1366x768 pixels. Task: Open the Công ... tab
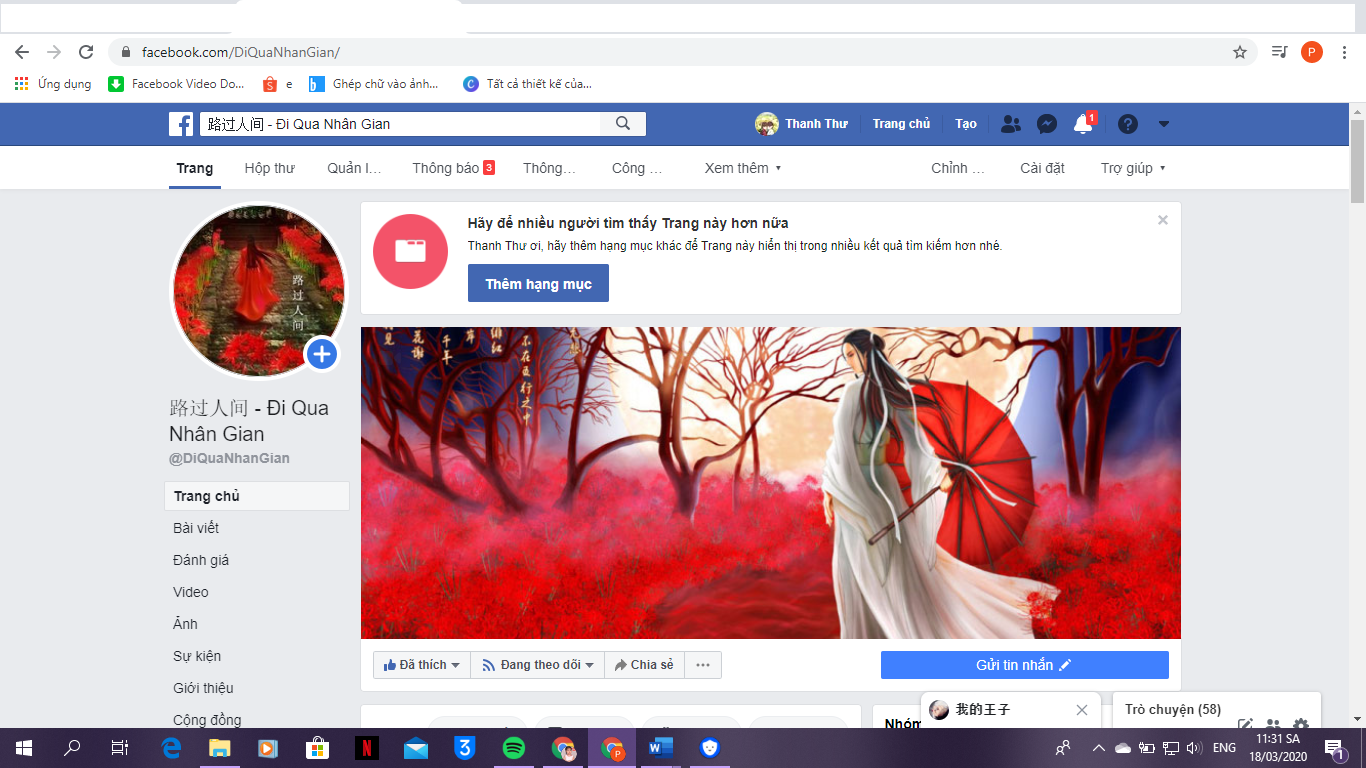pos(638,168)
